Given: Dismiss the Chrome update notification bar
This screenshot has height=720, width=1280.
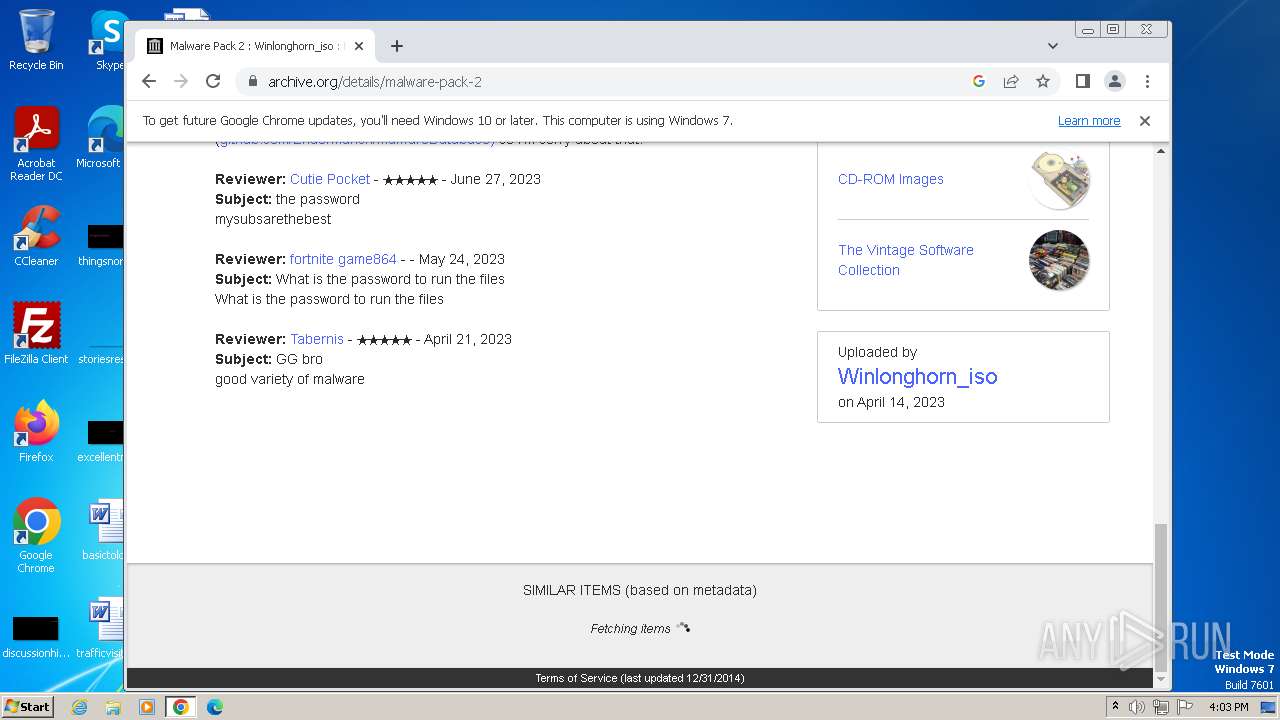Looking at the screenshot, I should (x=1145, y=121).
